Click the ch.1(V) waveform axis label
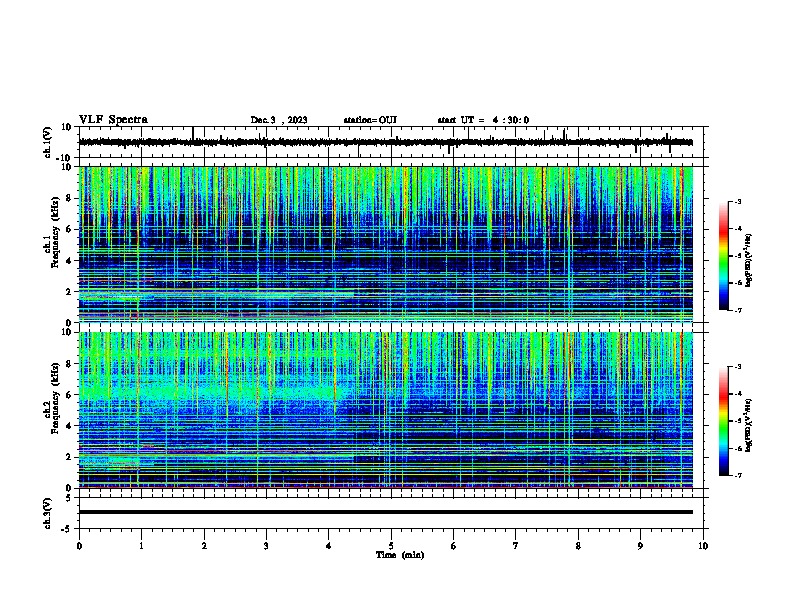Image resolution: width=792 pixels, height=612 pixels. pyautogui.click(x=48, y=142)
